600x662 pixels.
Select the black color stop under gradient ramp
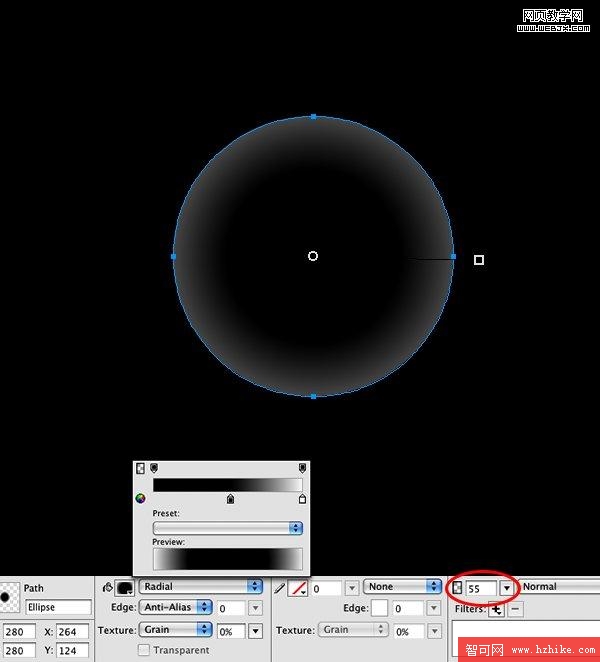tap(231, 498)
